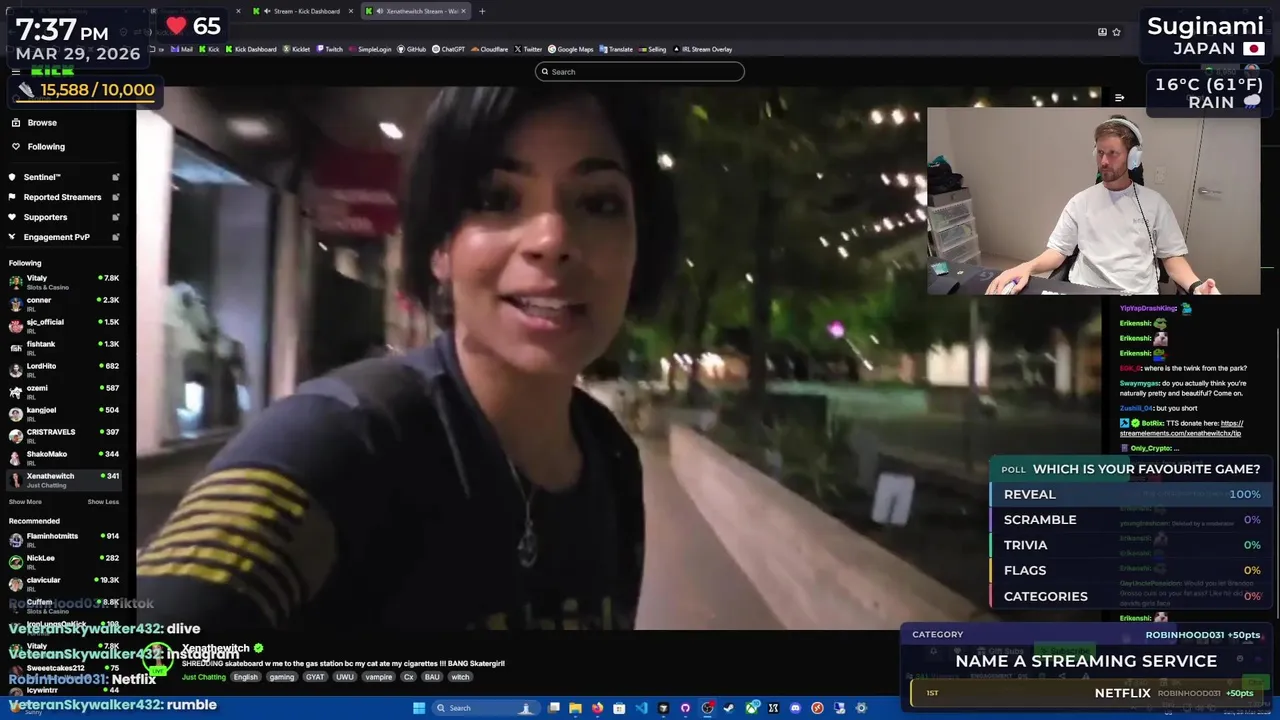1280x720 pixels.
Task: Open the GitHub bookmark
Action: (411, 49)
